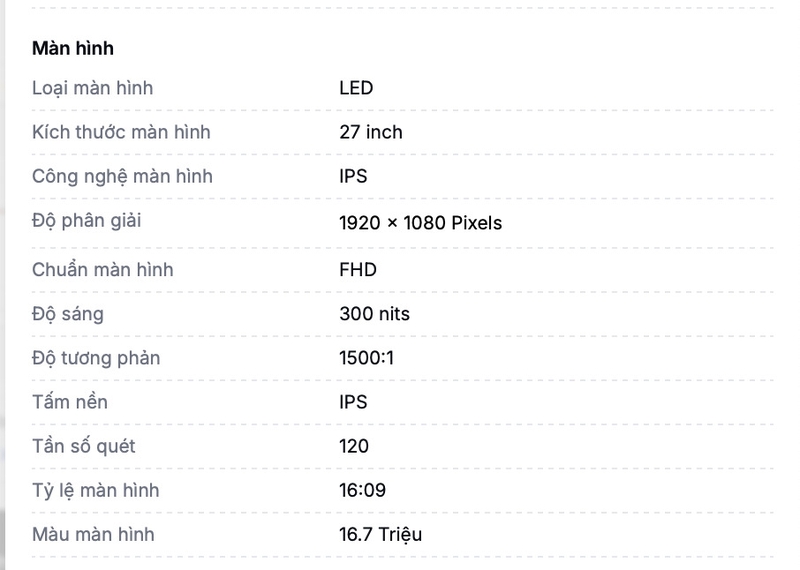This screenshot has width=800, height=570.
Task: Select the "Loại màn hình" label
Action: pos(92,88)
